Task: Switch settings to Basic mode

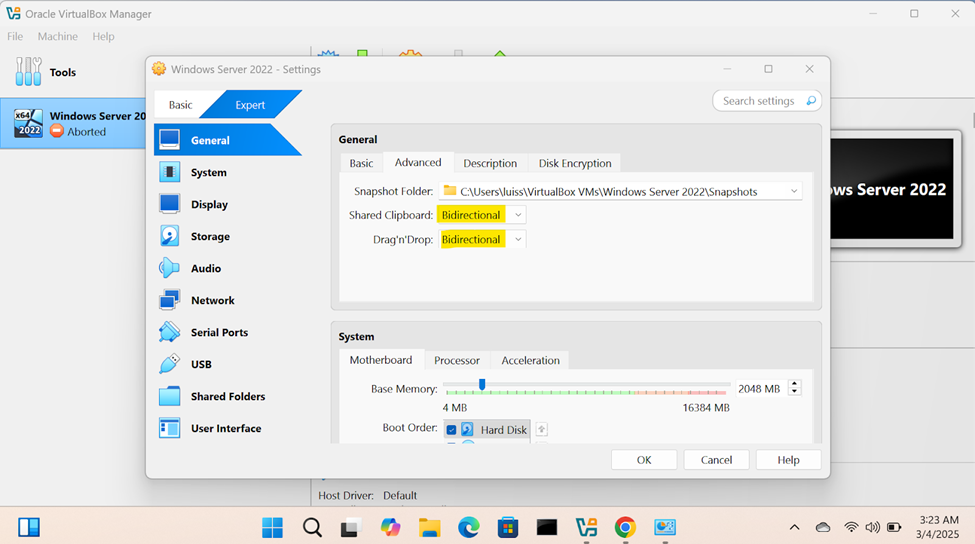Action: click(180, 105)
